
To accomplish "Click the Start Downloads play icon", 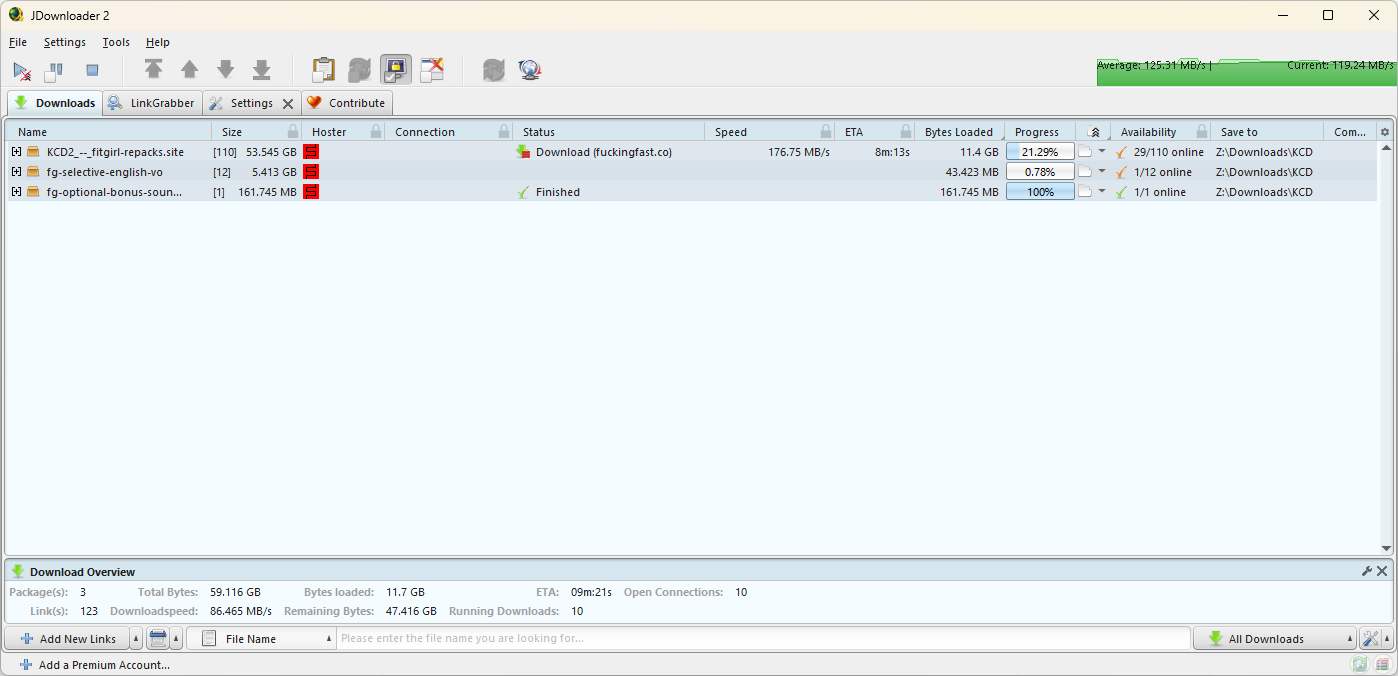I will click(x=22, y=71).
